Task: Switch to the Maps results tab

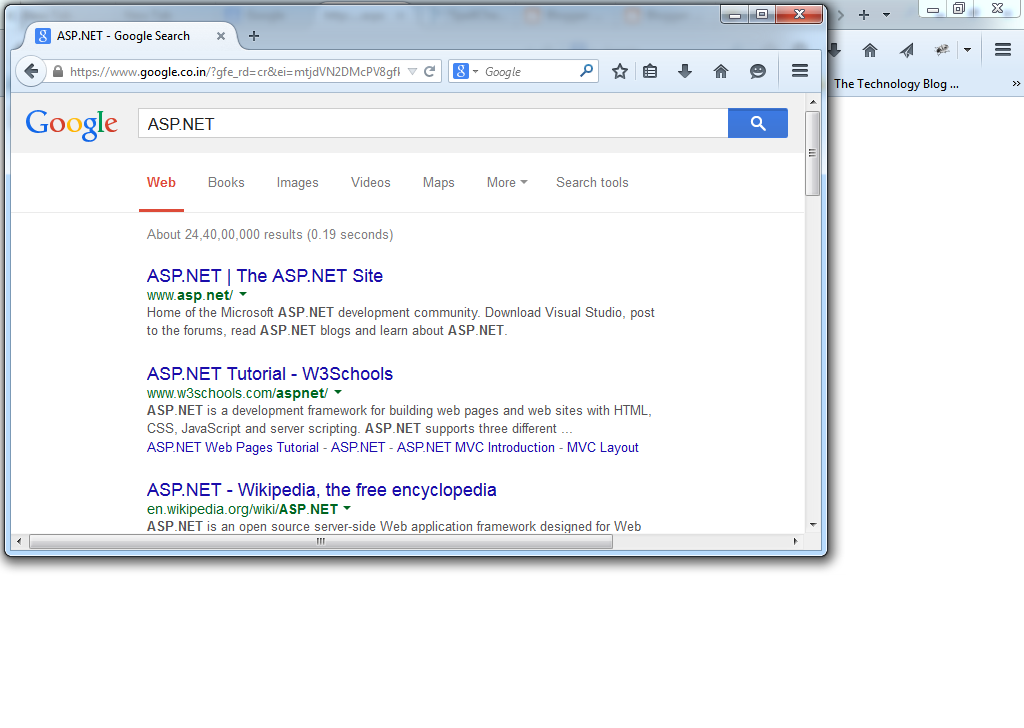Action: (438, 183)
